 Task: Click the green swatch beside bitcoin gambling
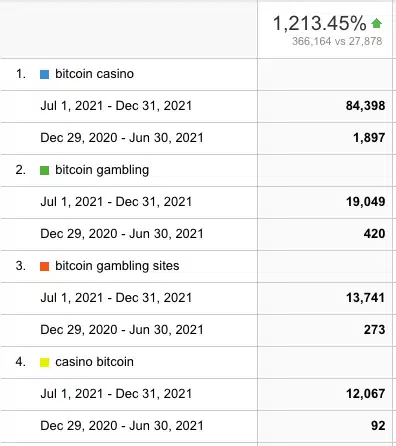[x=44, y=170]
